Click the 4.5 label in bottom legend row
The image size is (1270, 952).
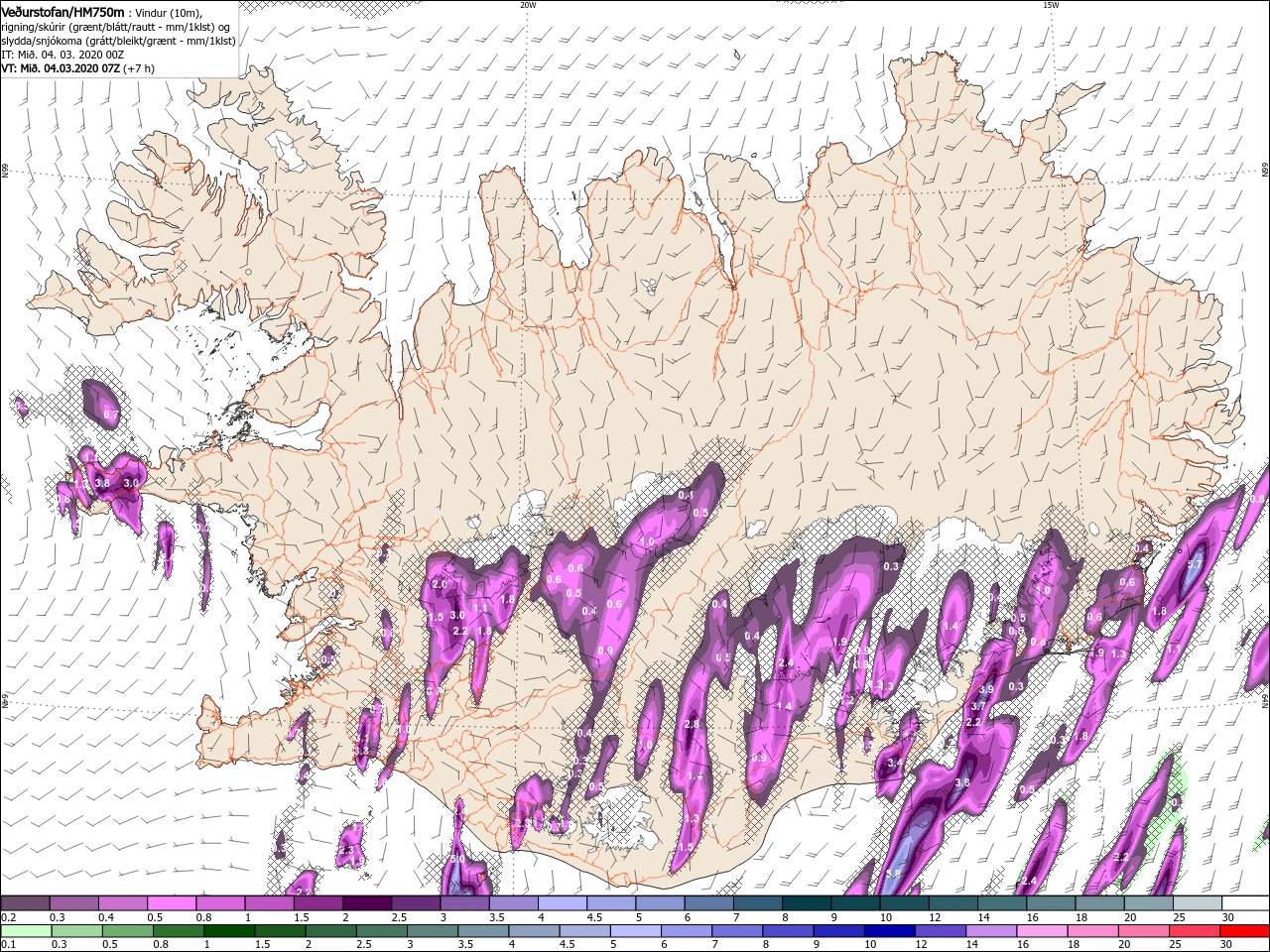(568, 945)
